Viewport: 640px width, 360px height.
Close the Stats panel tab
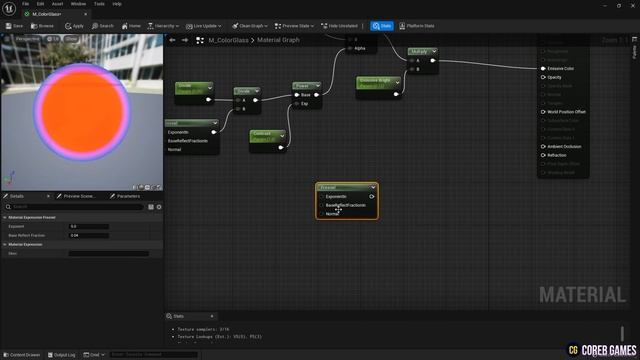[x=212, y=316]
